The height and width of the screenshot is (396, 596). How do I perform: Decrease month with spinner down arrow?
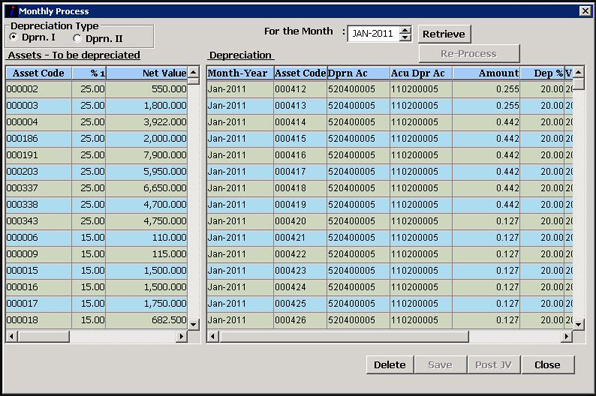(x=406, y=37)
